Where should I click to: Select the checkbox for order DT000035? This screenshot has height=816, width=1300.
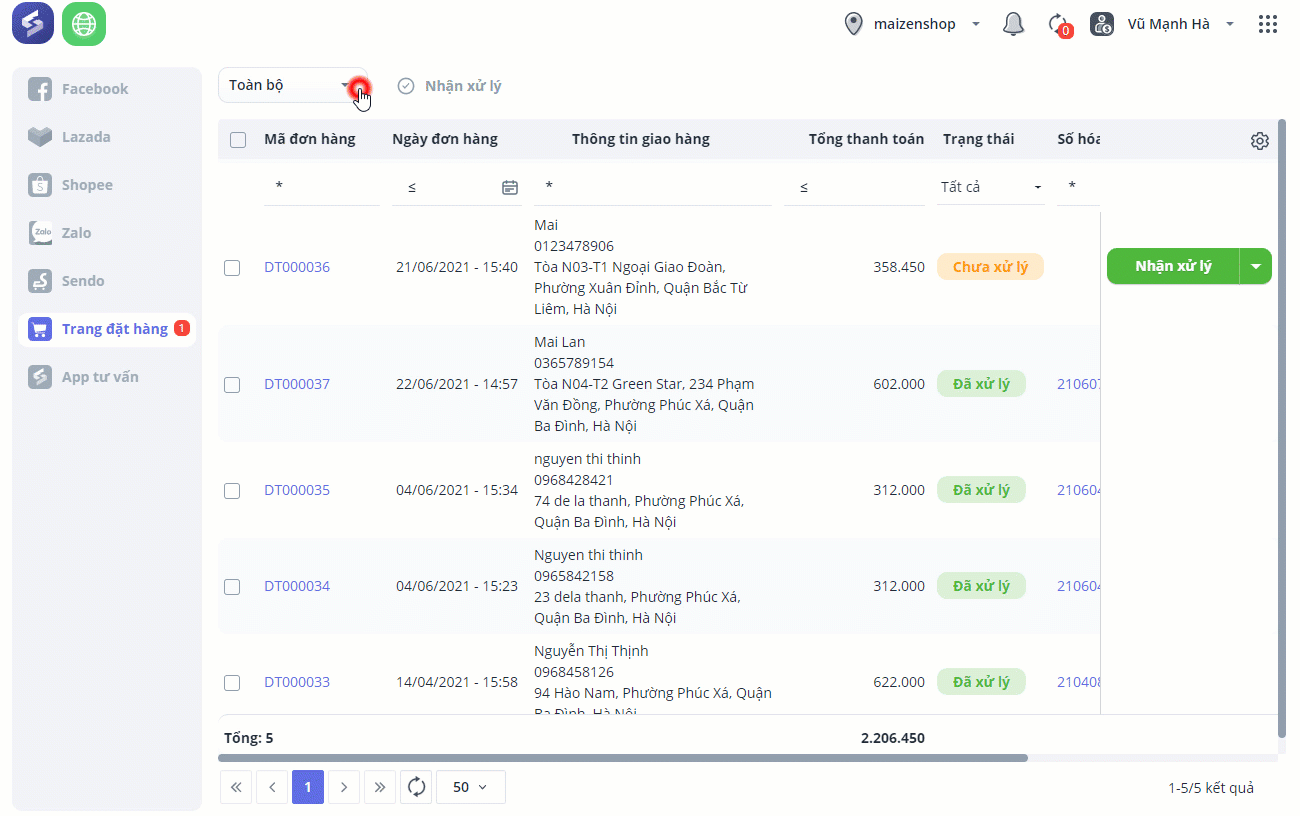click(x=232, y=491)
